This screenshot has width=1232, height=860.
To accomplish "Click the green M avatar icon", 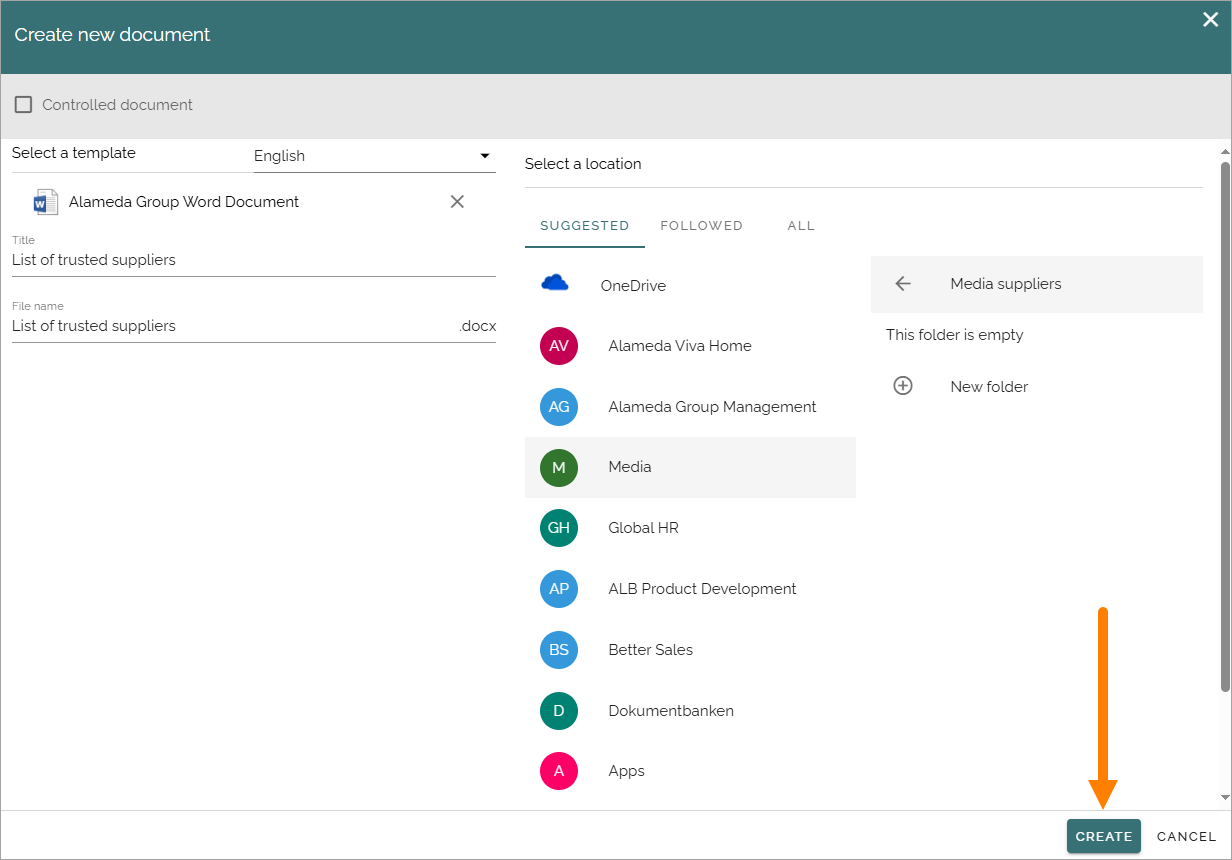I will (x=559, y=467).
